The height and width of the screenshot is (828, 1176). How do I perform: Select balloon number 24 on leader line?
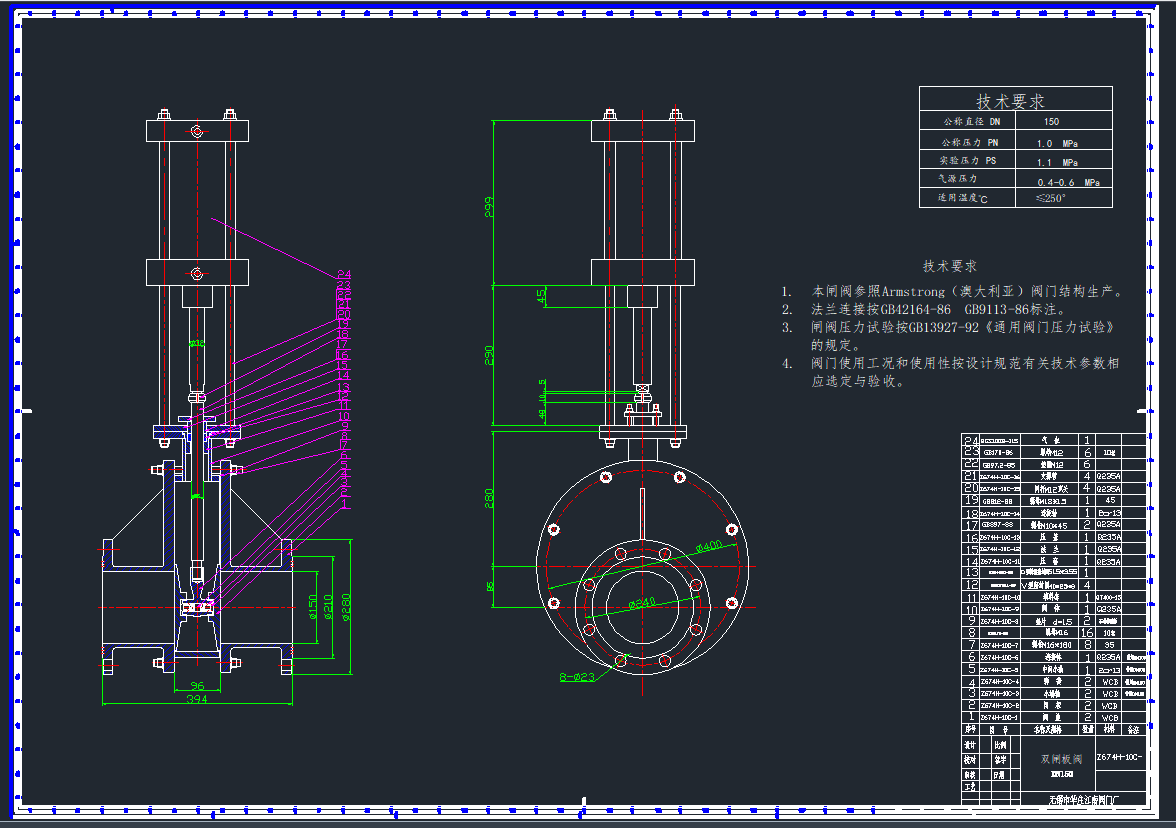(344, 275)
